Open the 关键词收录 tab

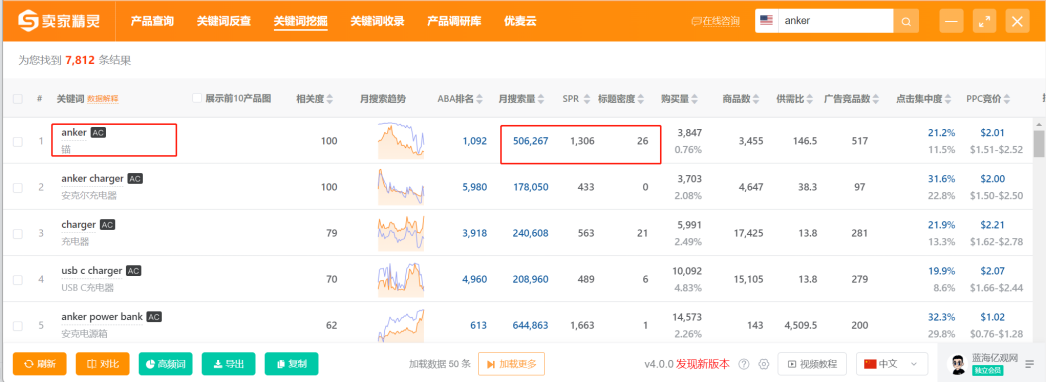point(378,21)
